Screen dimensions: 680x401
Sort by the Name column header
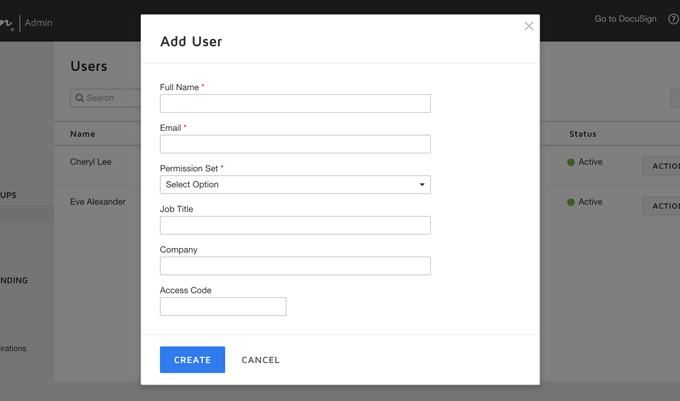pos(83,134)
